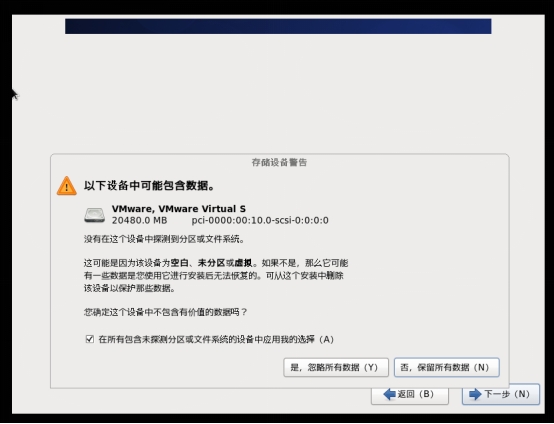Viewport: 554px width, 424px height.
Task: Click the question 您确定这个设备中不包含有价值的数据吗
Action: coord(165,312)
